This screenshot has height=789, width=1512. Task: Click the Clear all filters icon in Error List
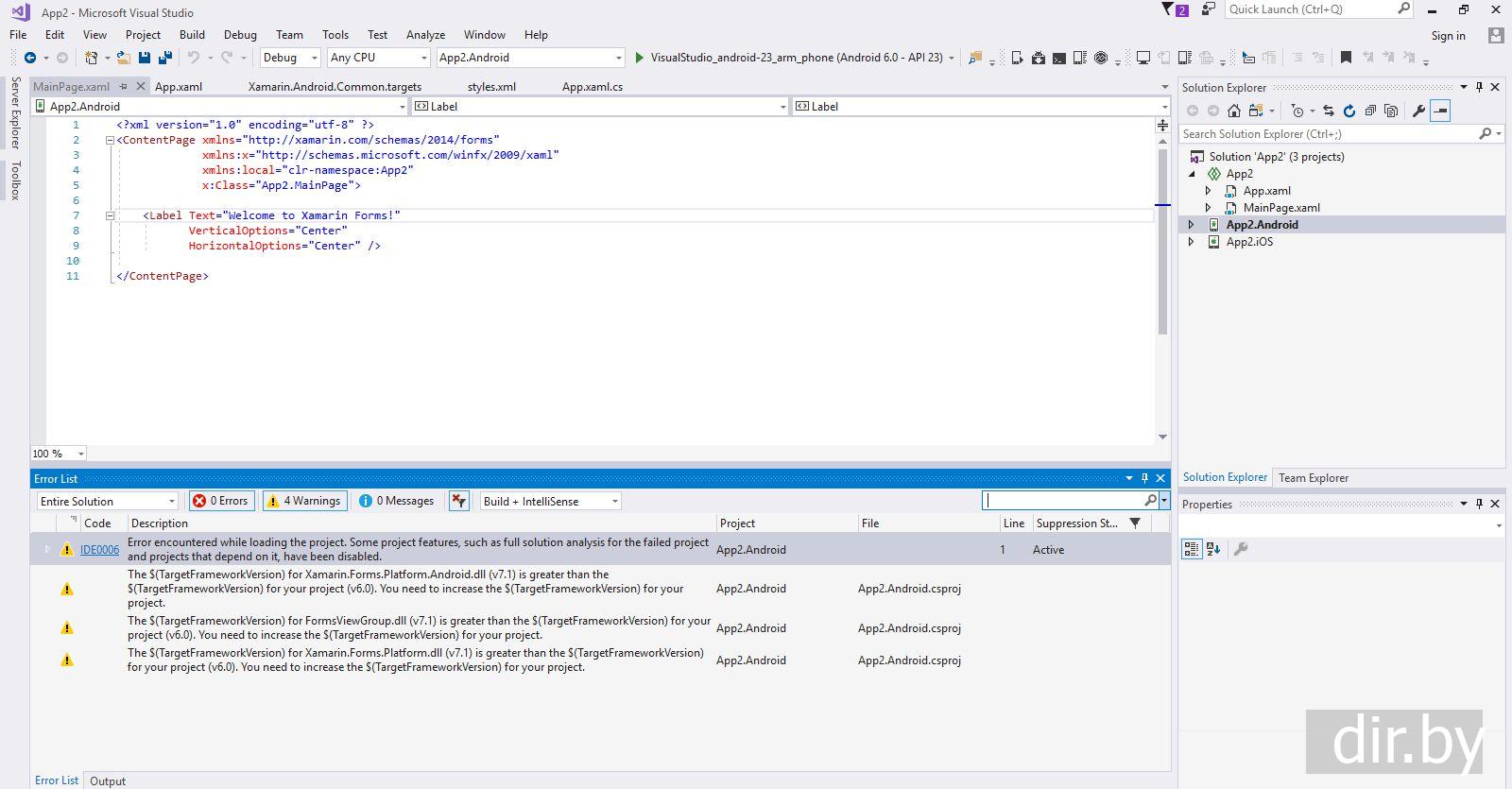(x=459, y=501)
